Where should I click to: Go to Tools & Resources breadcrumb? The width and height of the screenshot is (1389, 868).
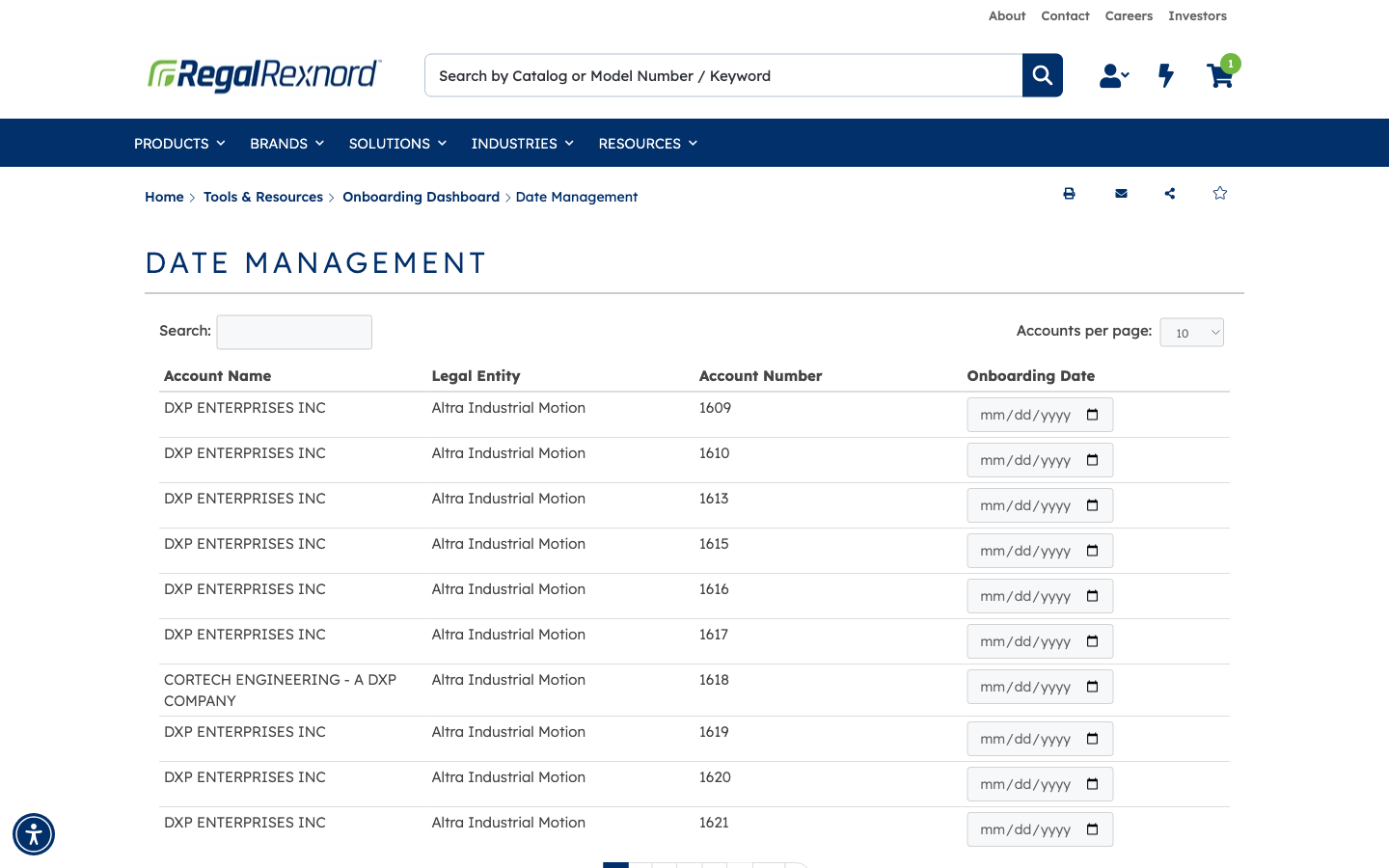click(x=263, y=197)
